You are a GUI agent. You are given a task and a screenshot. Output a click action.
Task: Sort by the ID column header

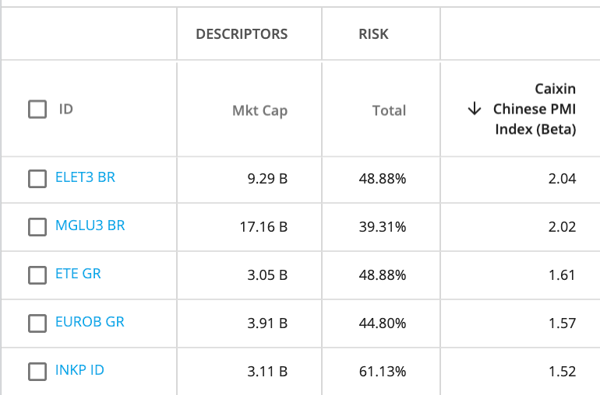66,109
